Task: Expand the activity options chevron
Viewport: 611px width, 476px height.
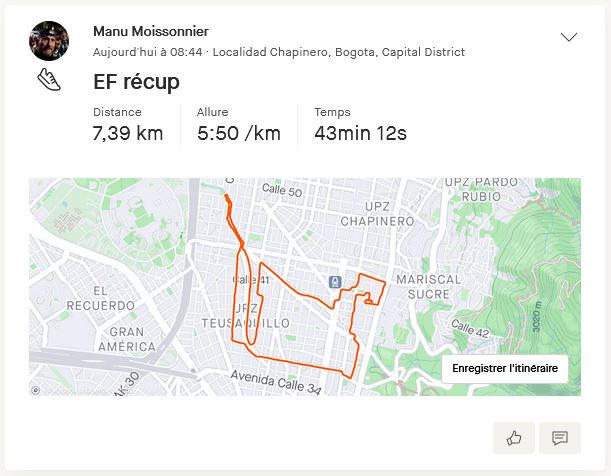Action: coord(569,38)
